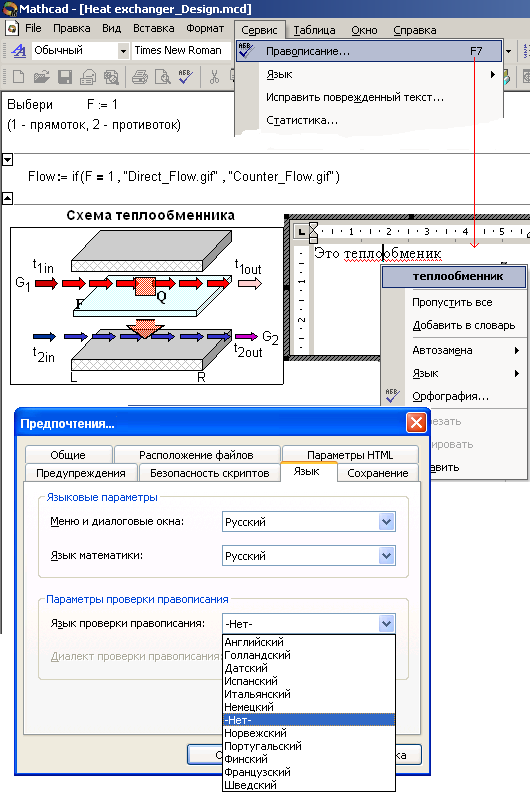Click the Print Preview magnifier icon
This screenshot has width=530, height=794.
162,77
